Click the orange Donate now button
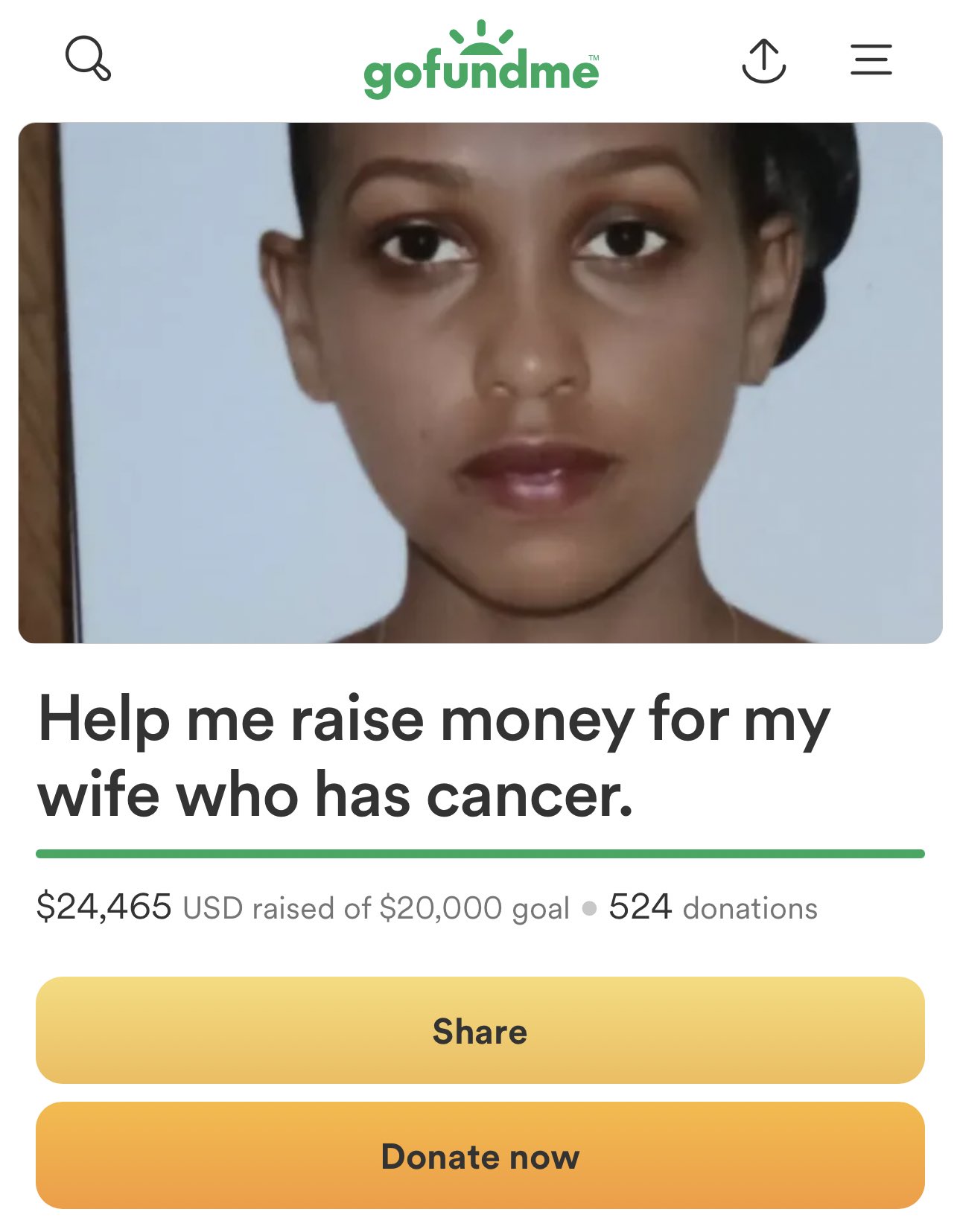Viewport: 960px width, 1232px height. pos(480,1155)
